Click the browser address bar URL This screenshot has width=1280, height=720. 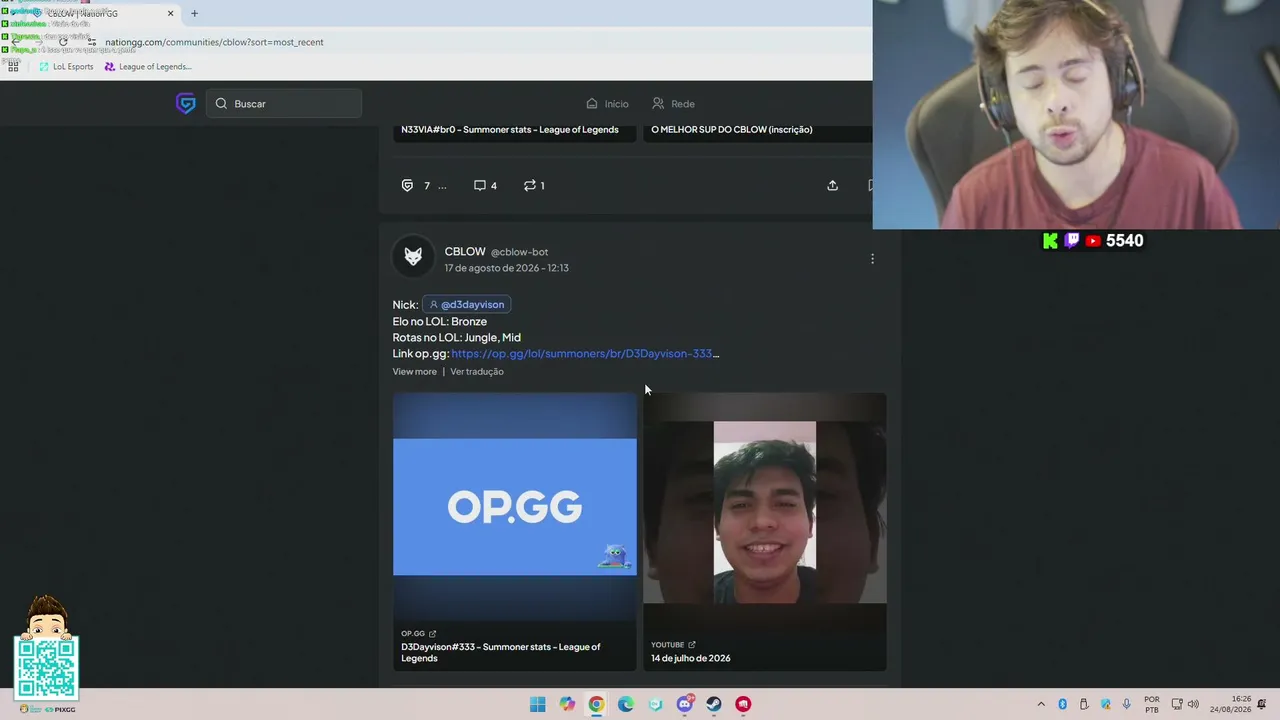tap(214, 42)
